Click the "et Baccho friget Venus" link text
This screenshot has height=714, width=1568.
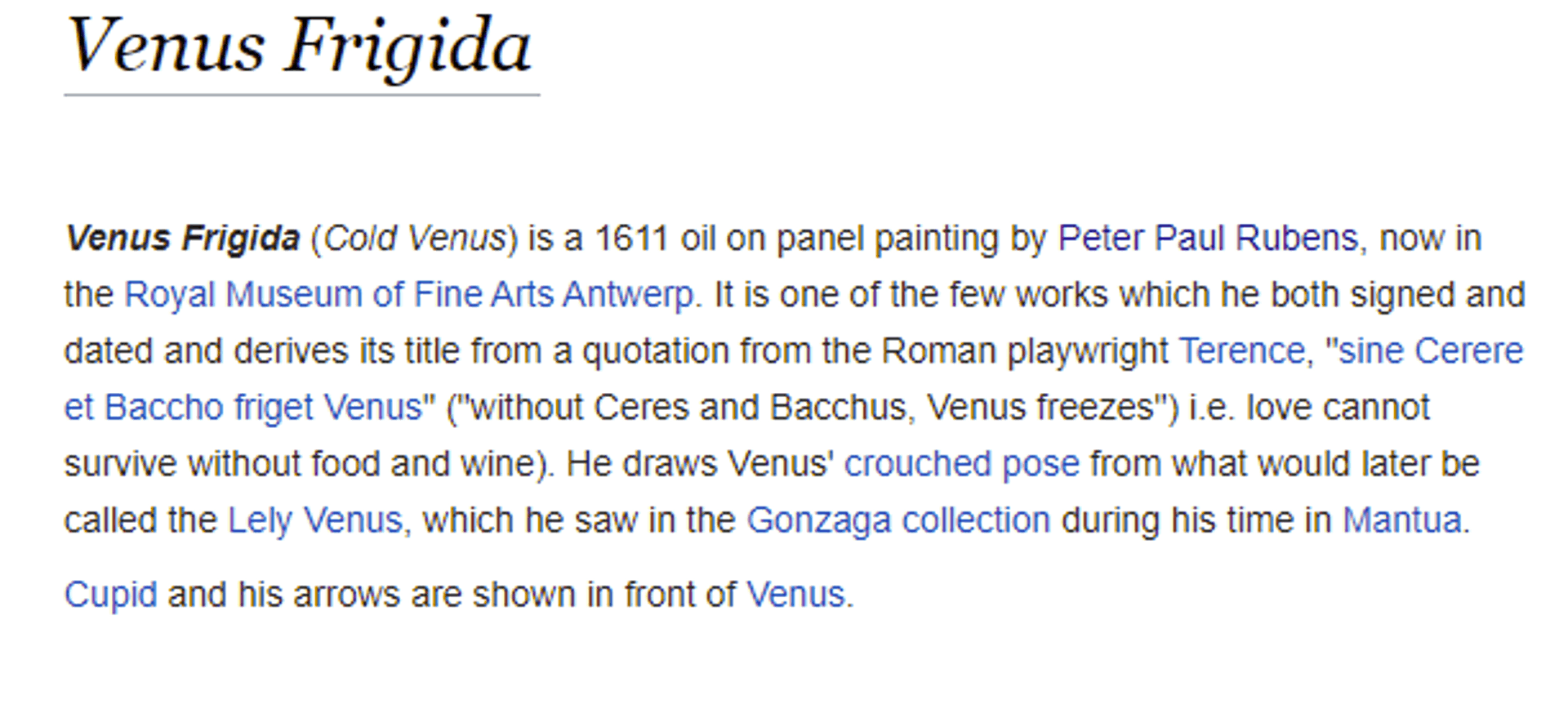tap(250, 408)
